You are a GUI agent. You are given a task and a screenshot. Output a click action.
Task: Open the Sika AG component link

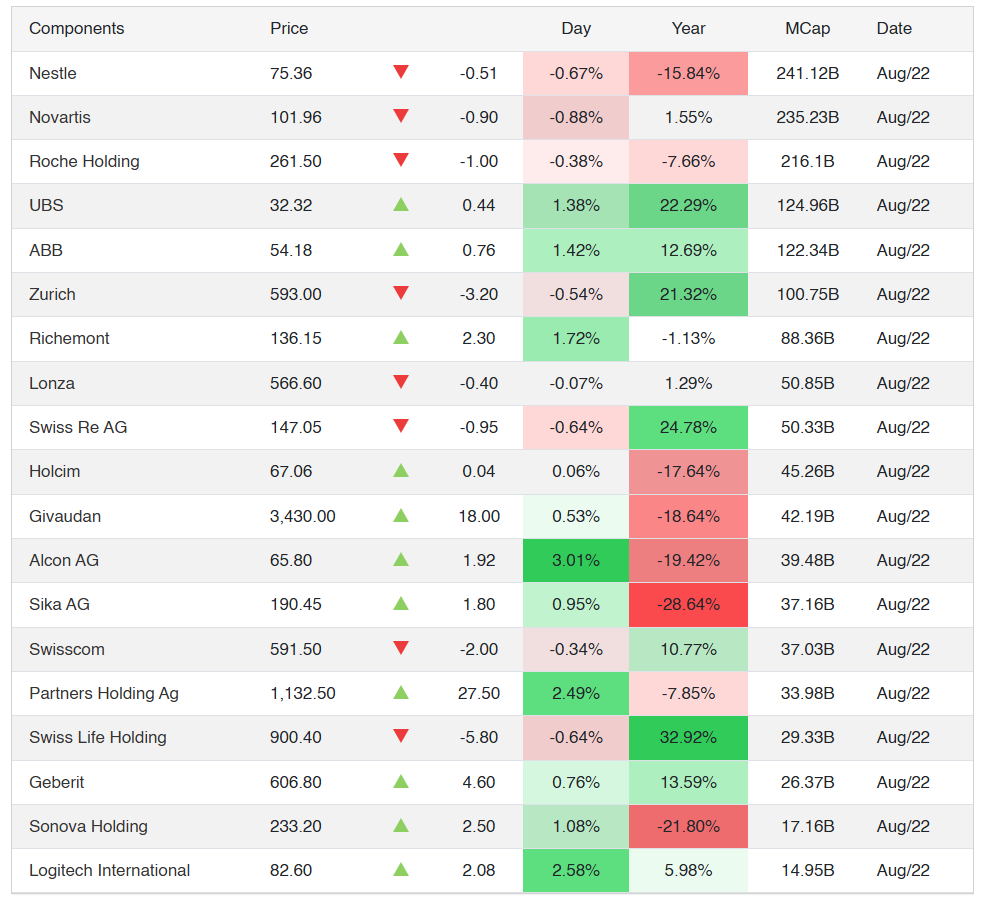[x=59, y=605]
